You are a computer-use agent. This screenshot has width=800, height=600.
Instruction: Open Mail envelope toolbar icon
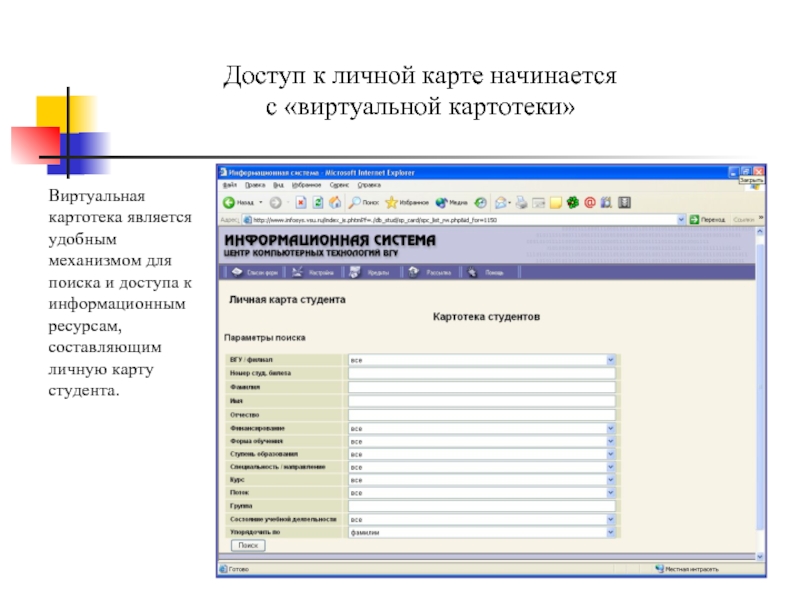[502, 203]
